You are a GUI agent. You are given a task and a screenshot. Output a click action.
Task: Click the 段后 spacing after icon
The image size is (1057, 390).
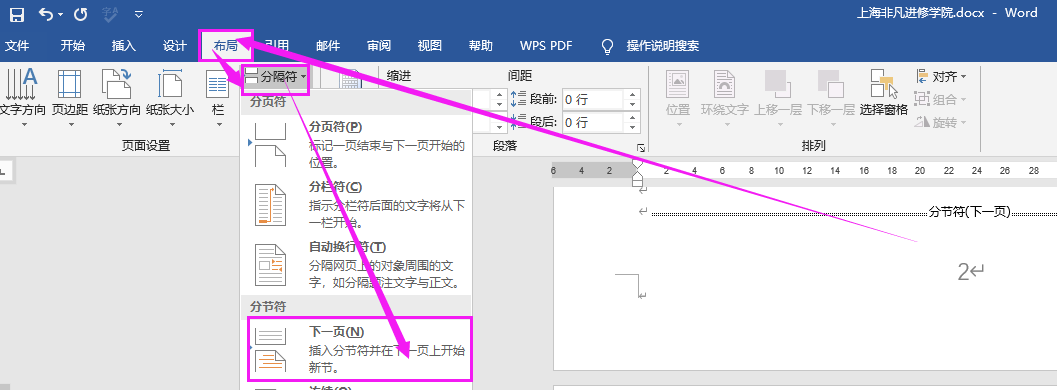pyautogui.click(x=518, y=123)
